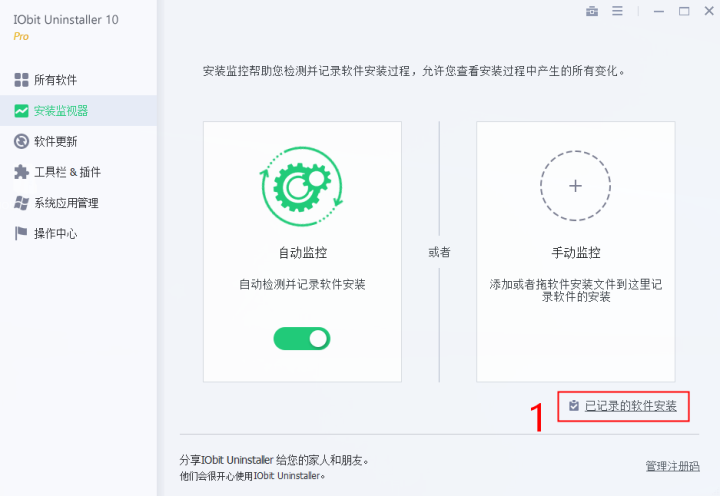The width and height of the screenshot is (720, 496).
Task: Click the 系统应用管理 Windows flag icon
Action: click(21, 203)
